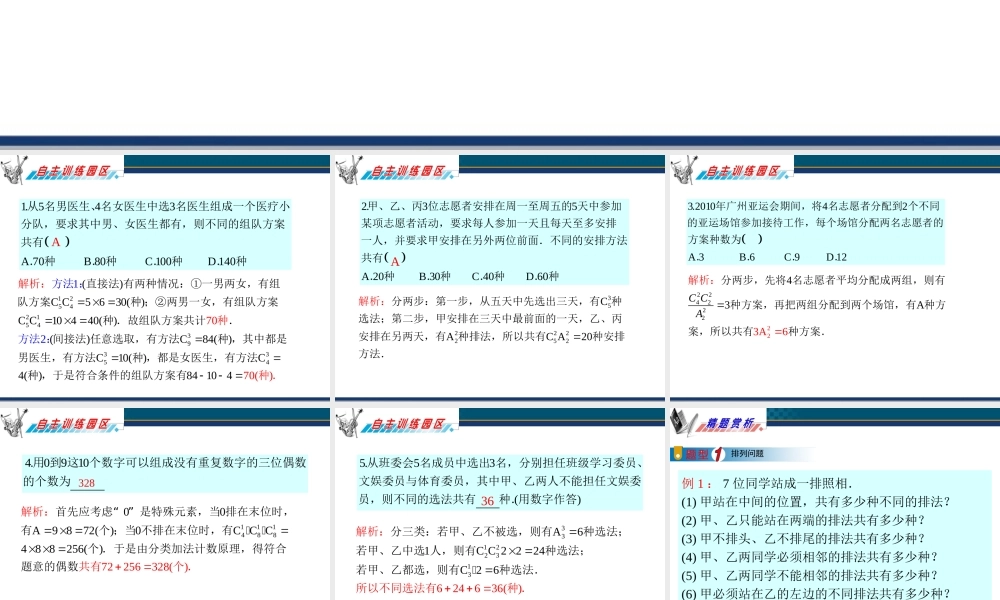Click option B.80种
1000x600 pixels.
(100, 261)
